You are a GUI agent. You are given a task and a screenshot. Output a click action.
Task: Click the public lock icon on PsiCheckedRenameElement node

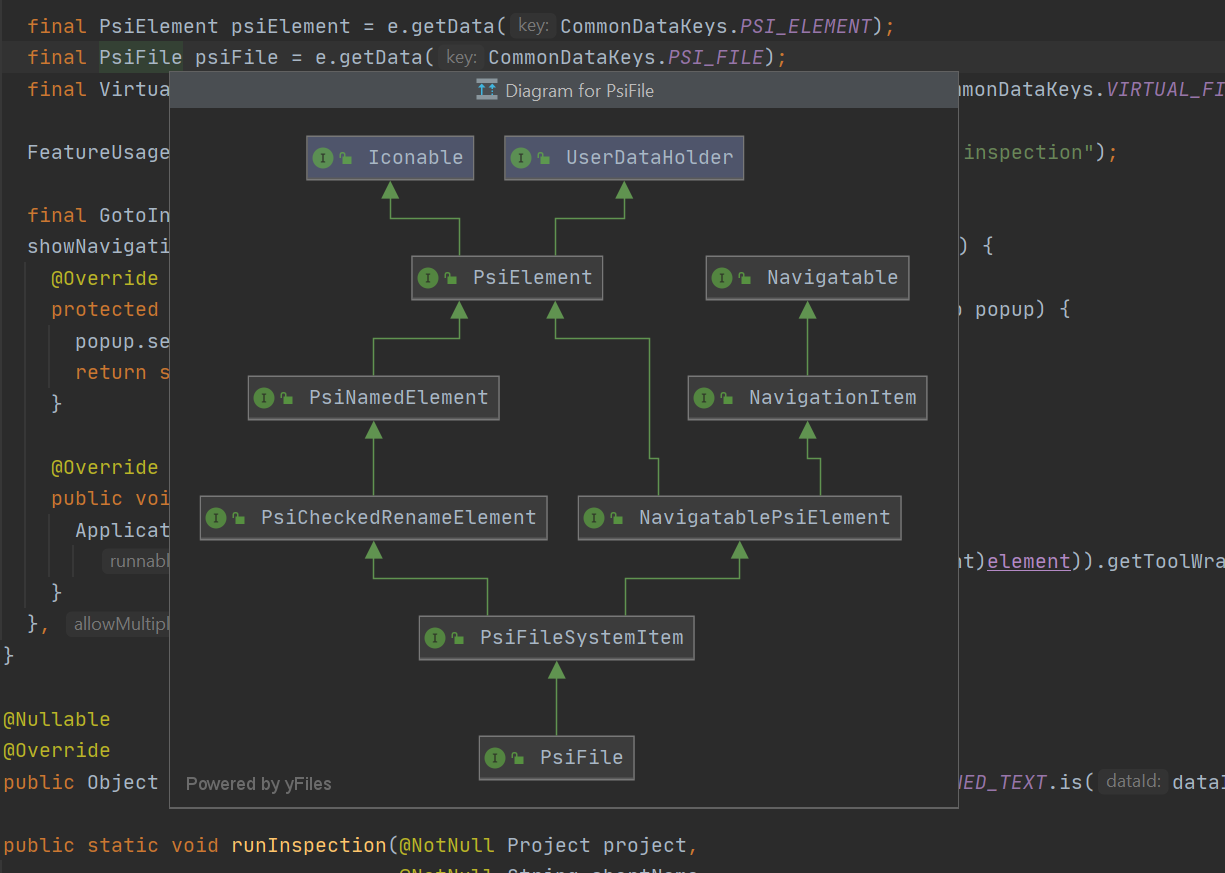238,518
